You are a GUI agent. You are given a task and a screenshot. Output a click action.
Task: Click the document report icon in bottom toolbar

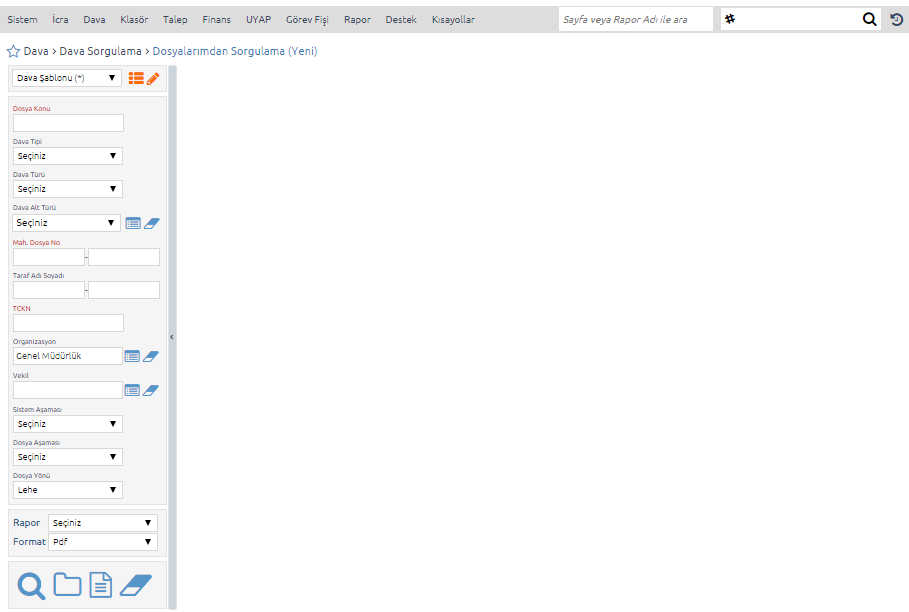[x=101, y=585]
